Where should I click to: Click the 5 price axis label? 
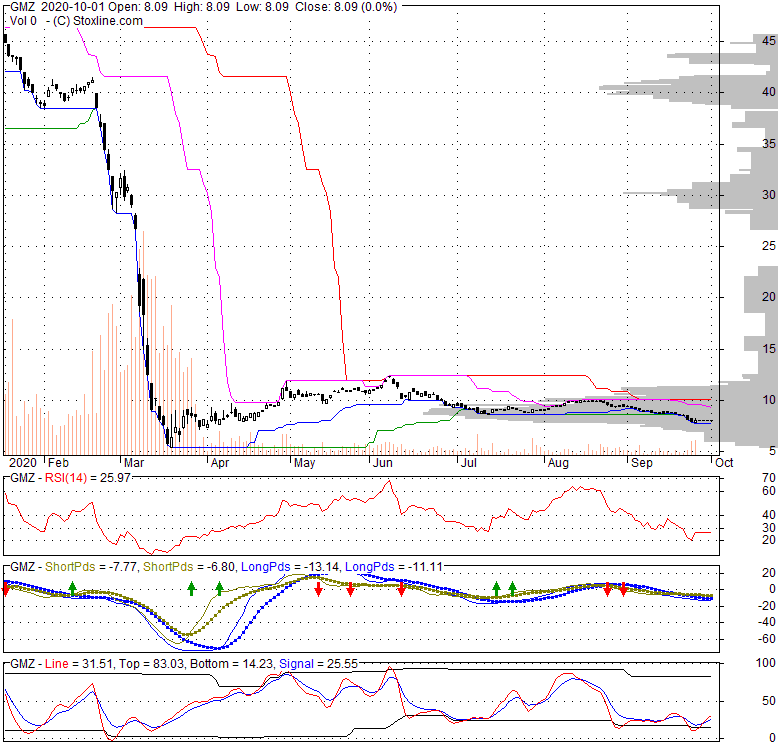coord(772,451)
